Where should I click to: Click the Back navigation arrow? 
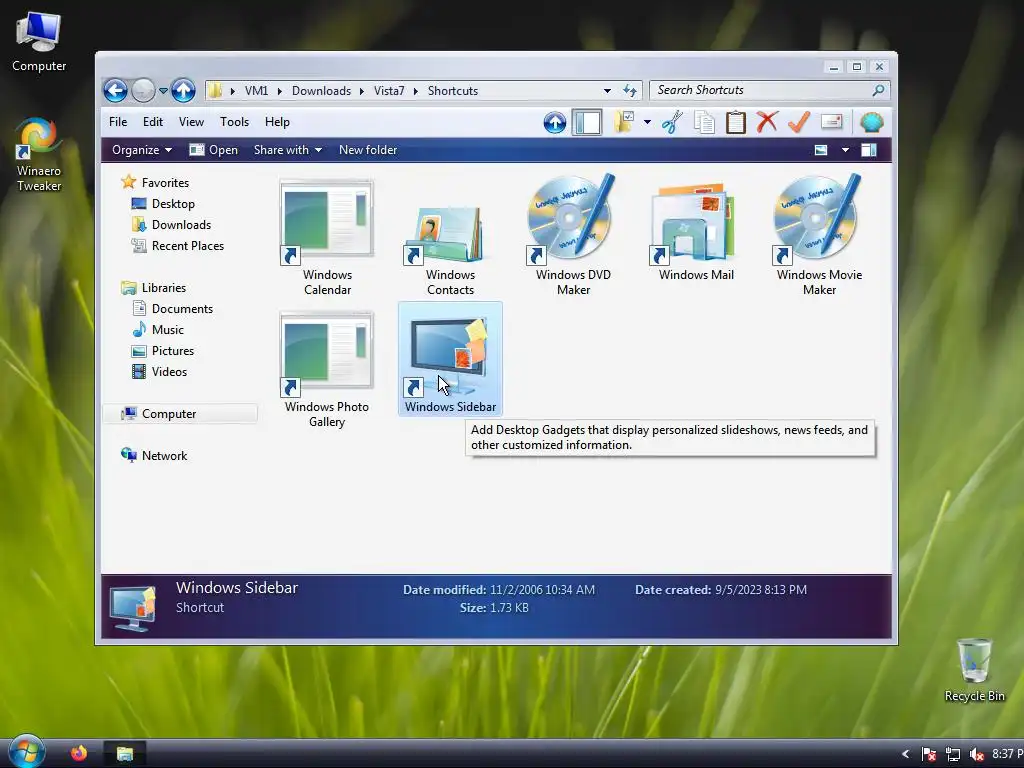(116, 90)
